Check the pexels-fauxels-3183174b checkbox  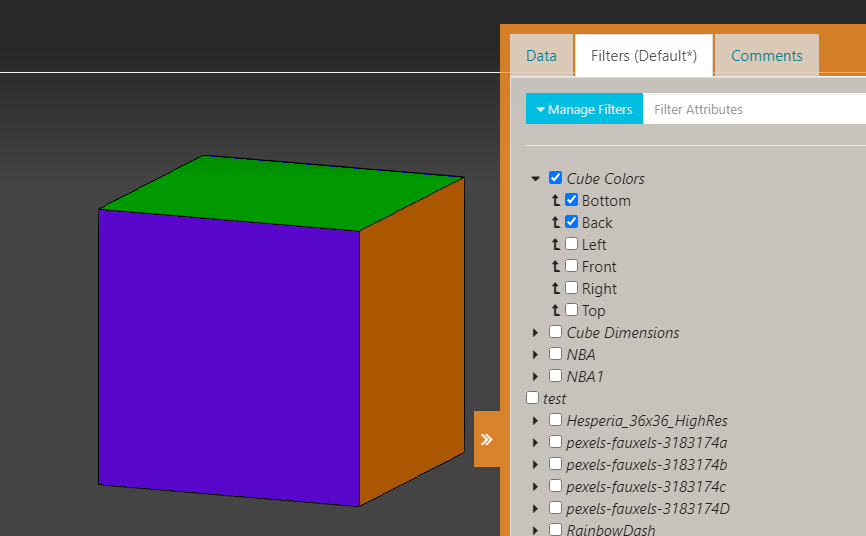(x=556, y=464)
